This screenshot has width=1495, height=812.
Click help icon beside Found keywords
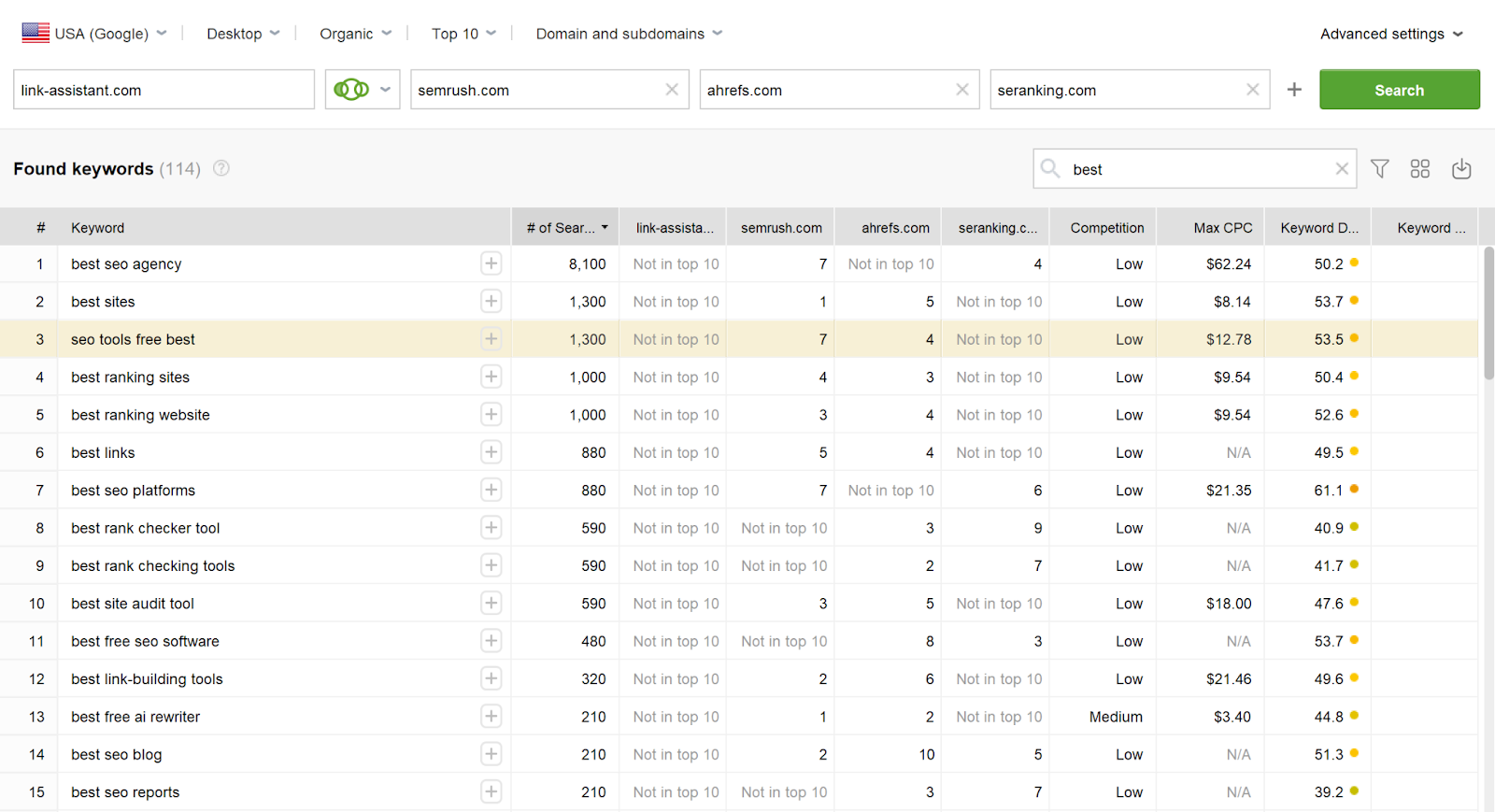[221, 168]
